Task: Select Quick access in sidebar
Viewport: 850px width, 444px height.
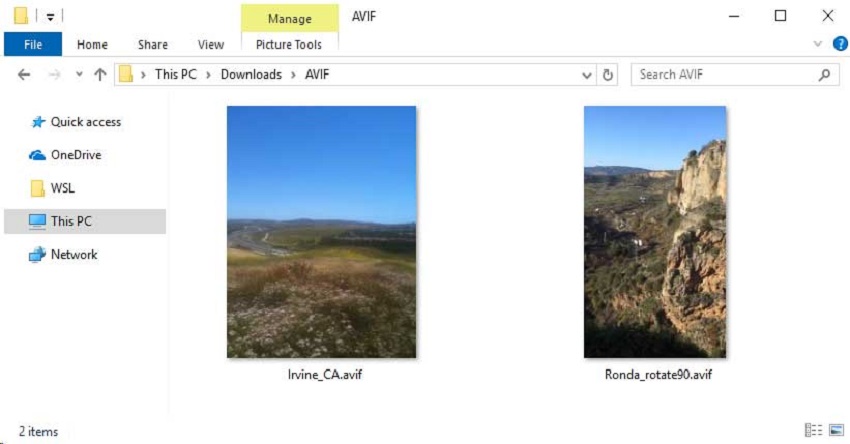Action: 85,122
